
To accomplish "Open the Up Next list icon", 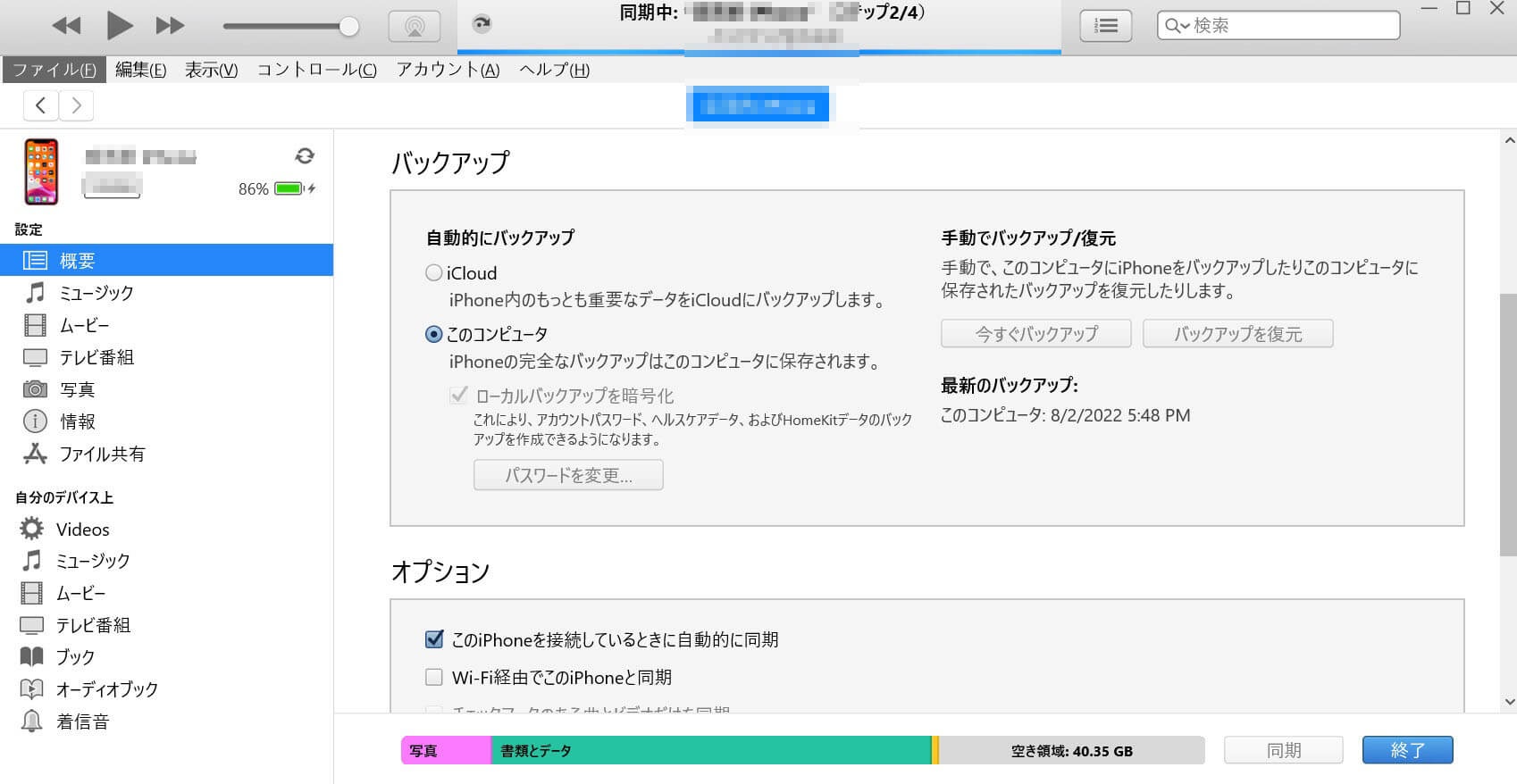I will (1106, 26).
